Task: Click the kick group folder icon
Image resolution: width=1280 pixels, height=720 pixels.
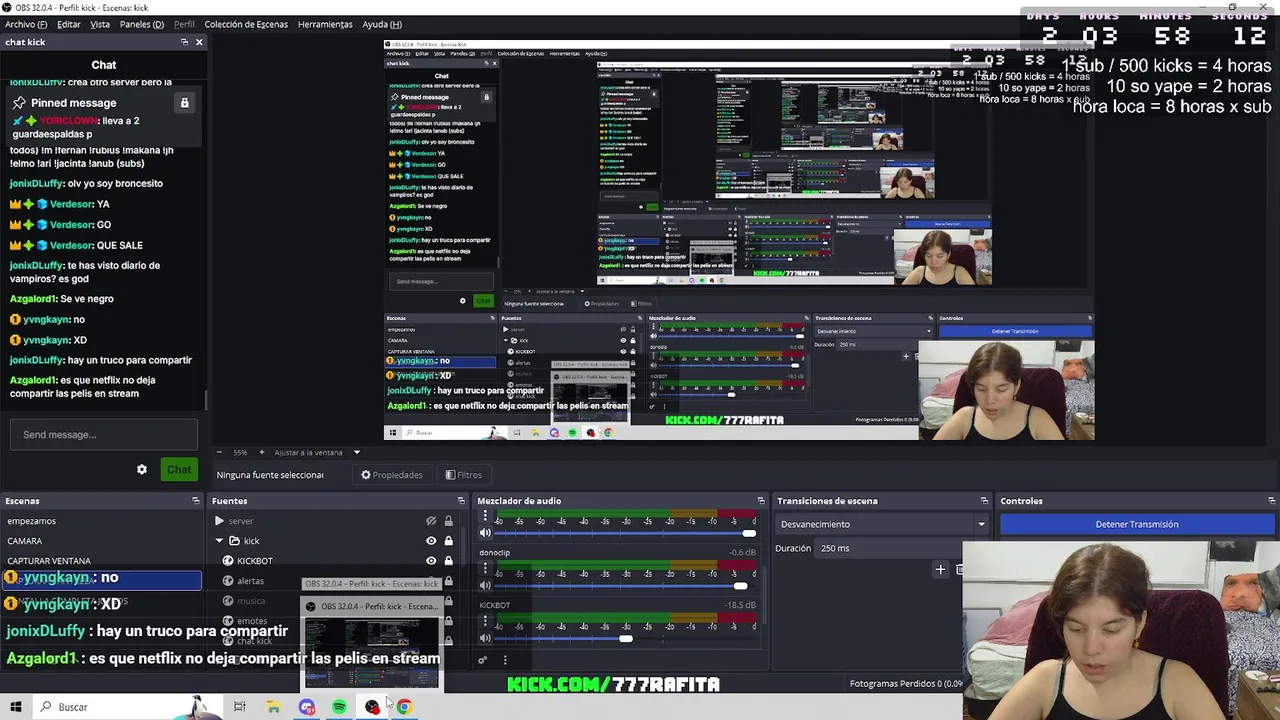Action: click(x=235, y=541)
